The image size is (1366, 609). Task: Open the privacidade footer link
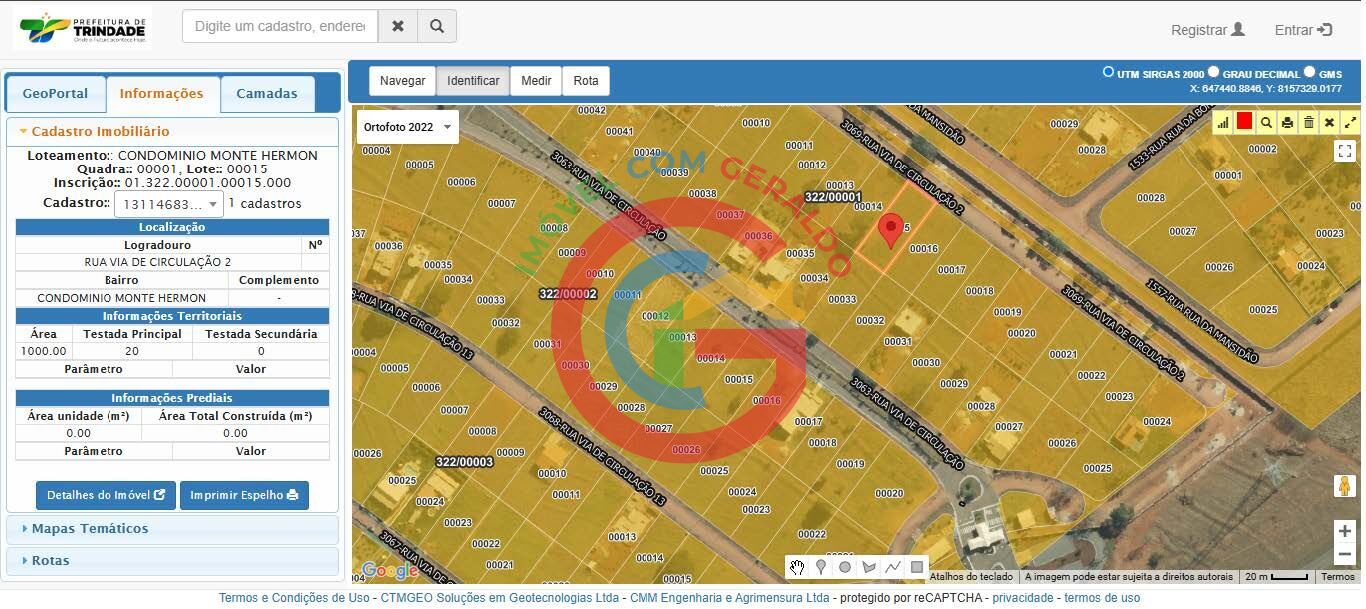coord(1023,598)
